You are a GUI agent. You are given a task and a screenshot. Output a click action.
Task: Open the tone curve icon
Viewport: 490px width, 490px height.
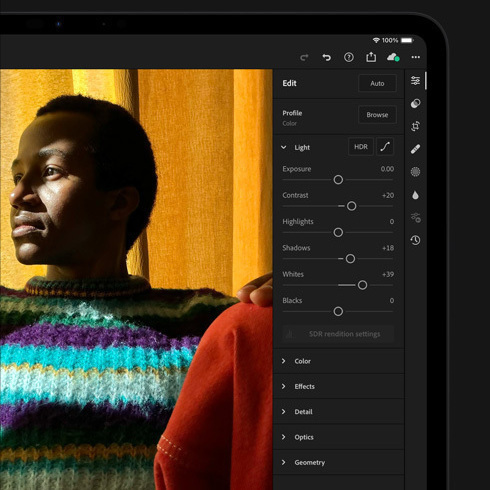point(385,147)
